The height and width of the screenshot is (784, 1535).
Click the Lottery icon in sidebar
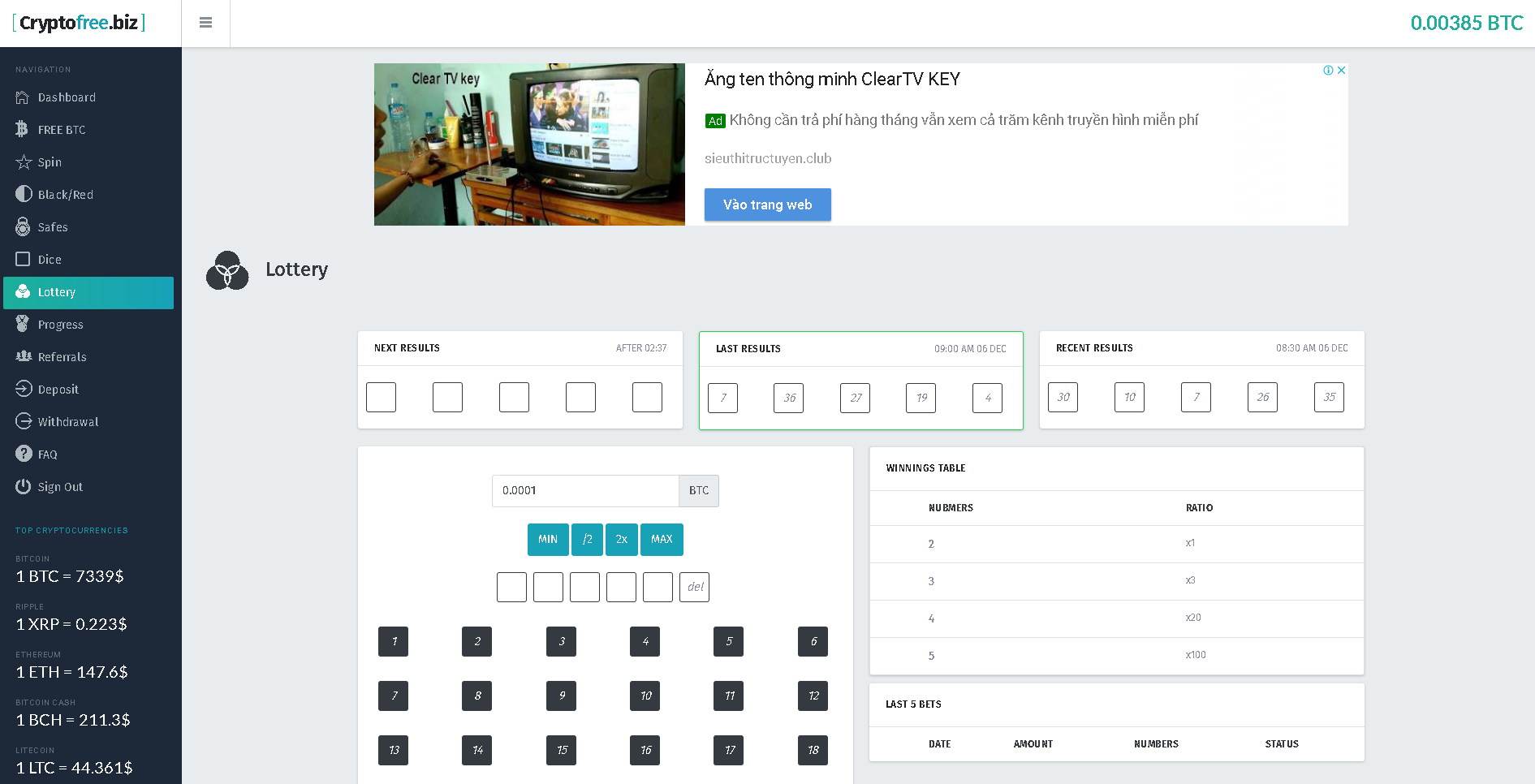(x=23, y=292)
